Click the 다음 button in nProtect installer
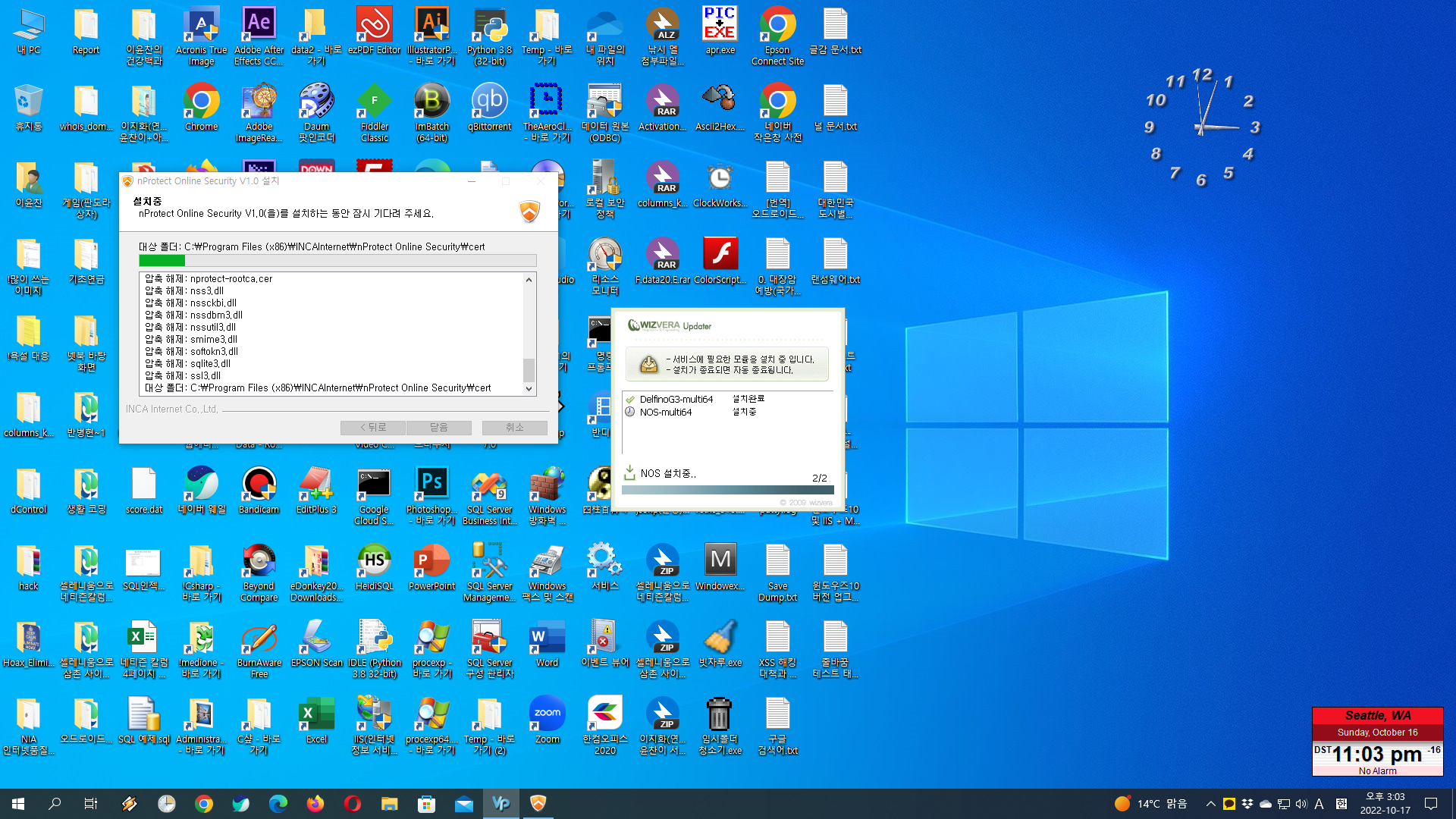 (438, 428)
